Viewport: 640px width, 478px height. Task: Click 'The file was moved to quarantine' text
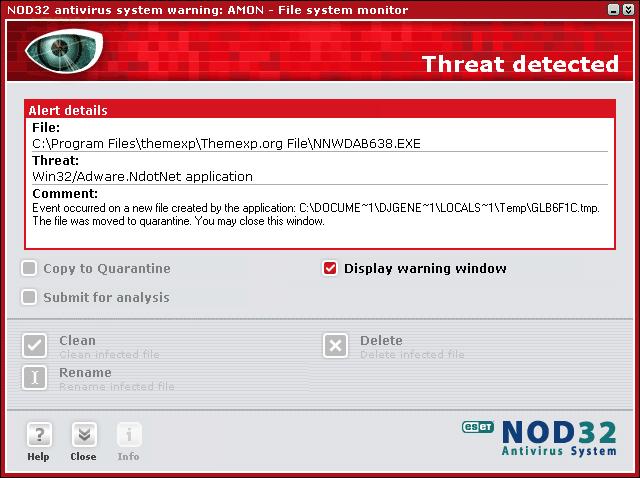(113, 221)
